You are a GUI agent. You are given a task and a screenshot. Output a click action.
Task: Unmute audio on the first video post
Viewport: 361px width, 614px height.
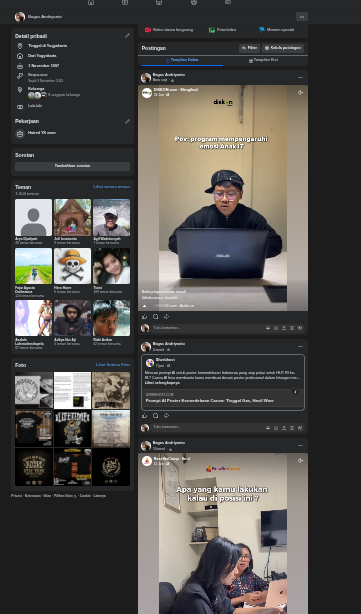coord(300,93)
